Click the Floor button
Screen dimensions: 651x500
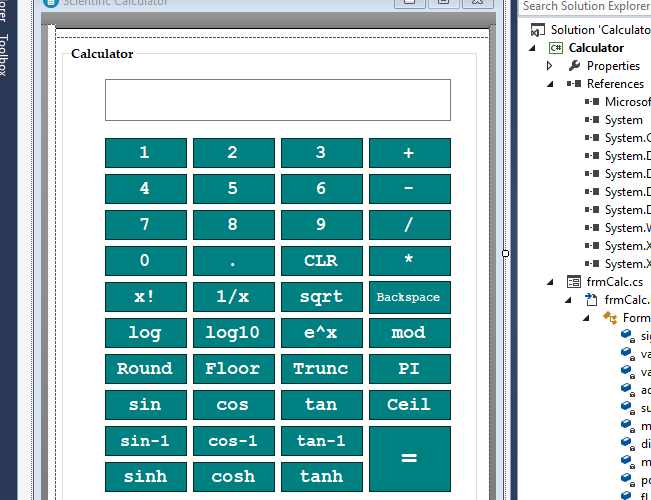click(x=234, y=369)
